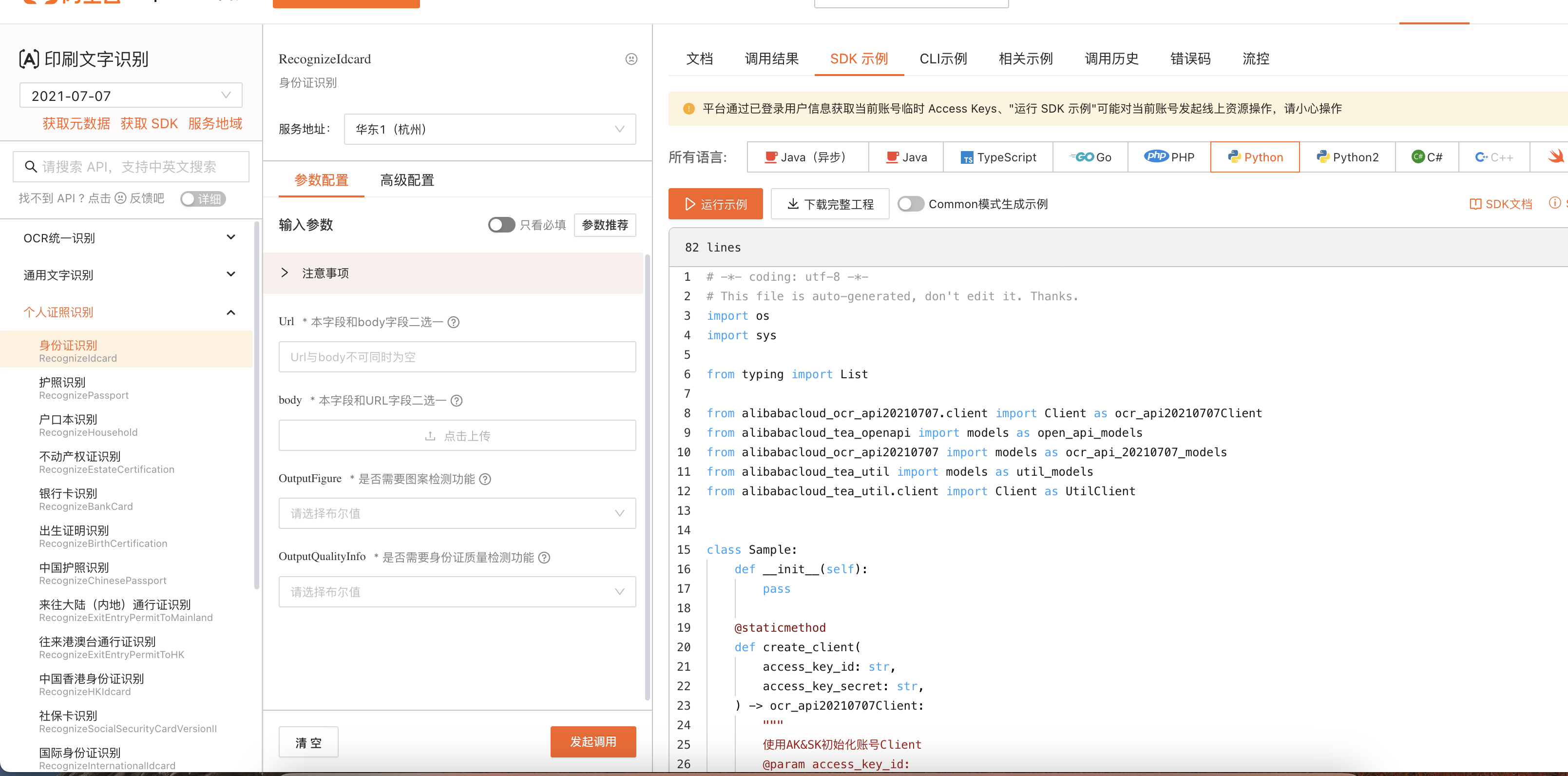This screenshot has width=1568, height=776.
Task: Select the C++ language option
Action: [x=1494, y=157]
